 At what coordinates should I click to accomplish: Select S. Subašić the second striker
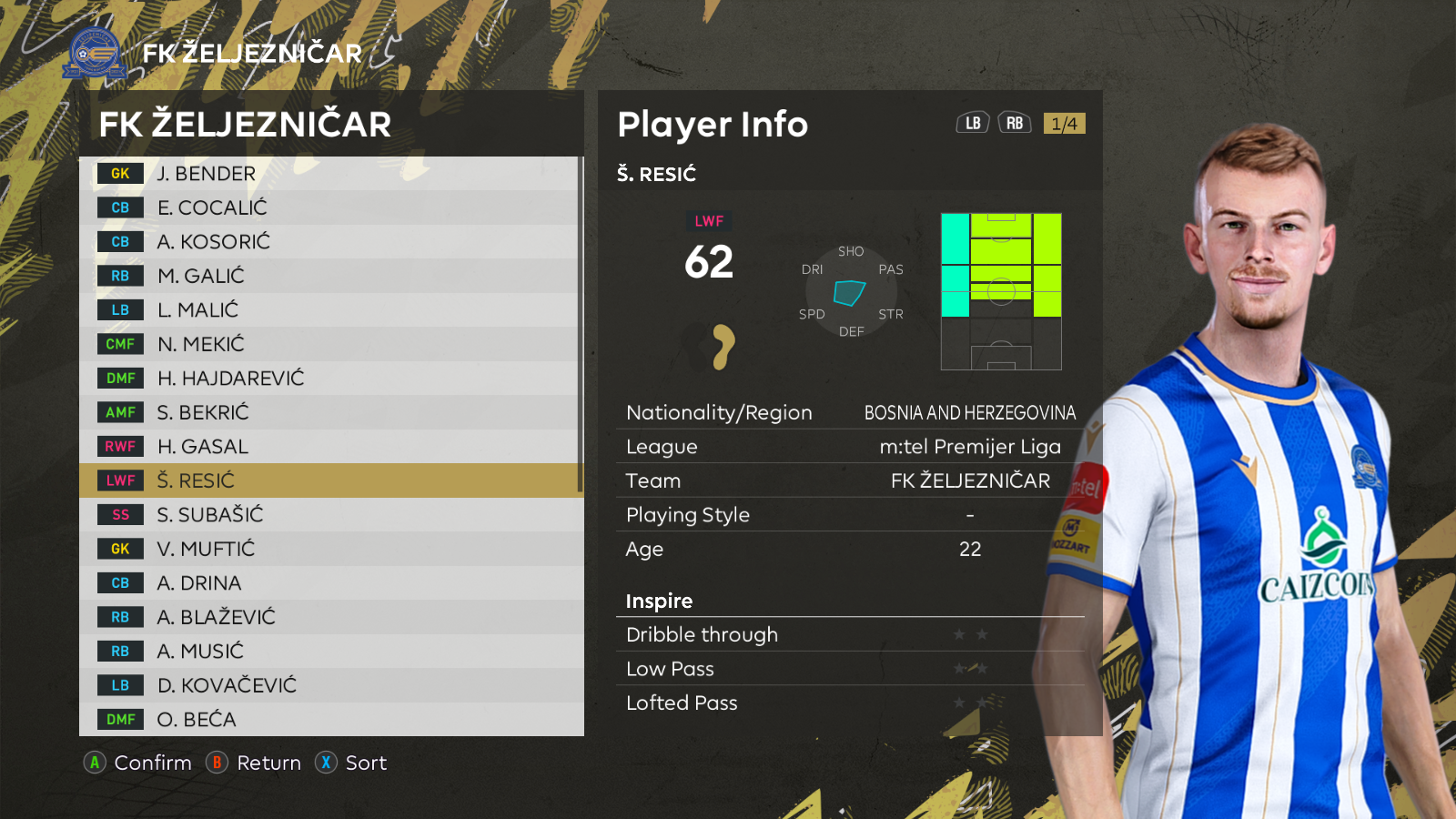[x=329, y=515]
